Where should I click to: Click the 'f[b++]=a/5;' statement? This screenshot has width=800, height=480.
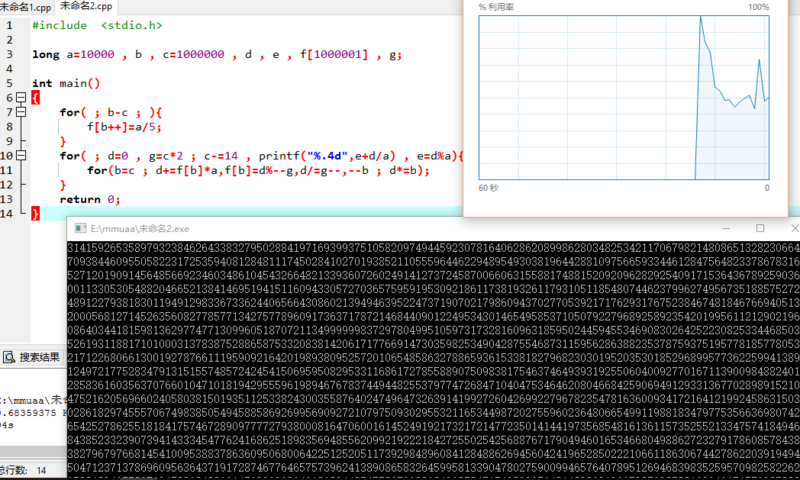124,127
